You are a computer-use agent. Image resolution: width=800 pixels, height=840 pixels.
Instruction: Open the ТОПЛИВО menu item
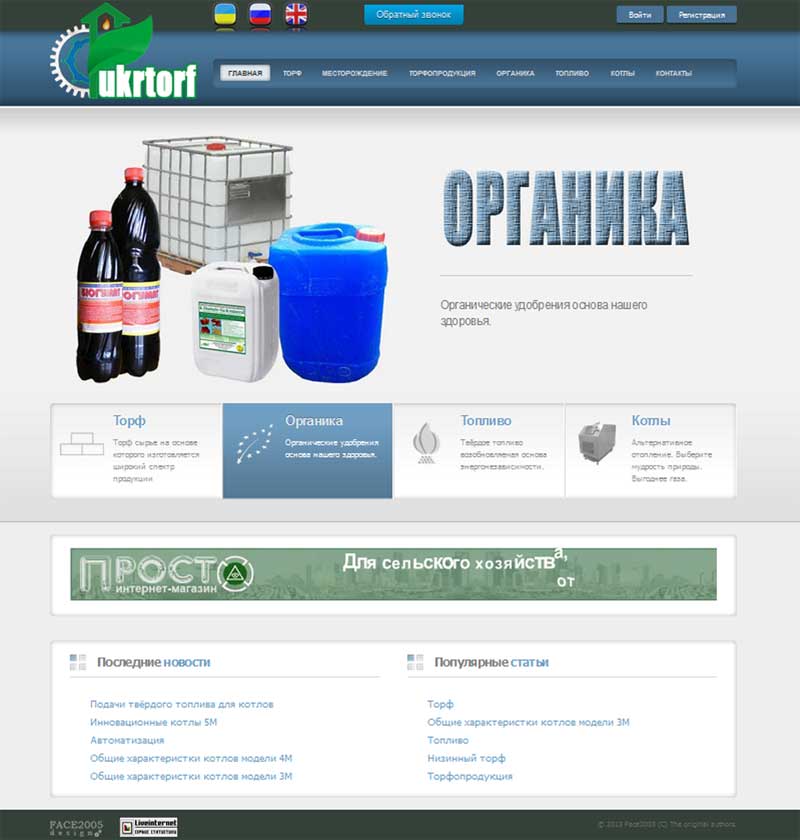tap(572, 73)
